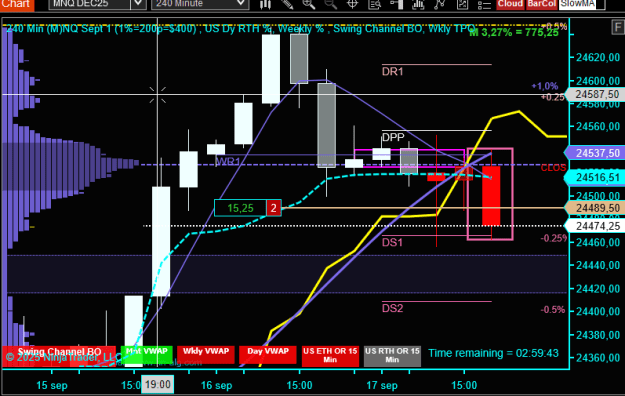
Task: Open the data box icon
Action: click(x=374, y=4)
